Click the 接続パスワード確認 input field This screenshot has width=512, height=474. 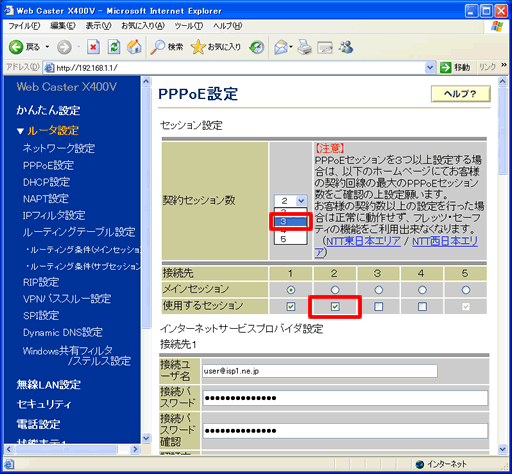(345, 431)
